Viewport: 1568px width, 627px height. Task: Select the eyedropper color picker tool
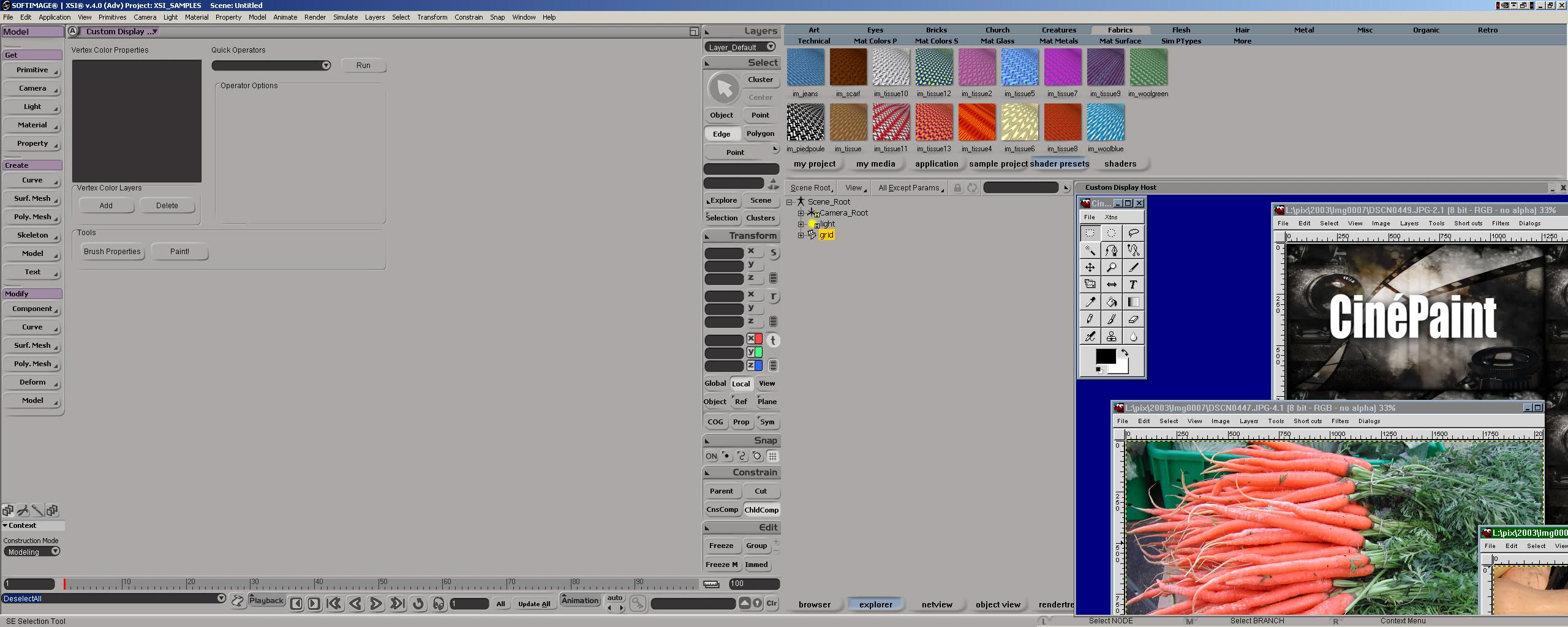pos(1090,301)
